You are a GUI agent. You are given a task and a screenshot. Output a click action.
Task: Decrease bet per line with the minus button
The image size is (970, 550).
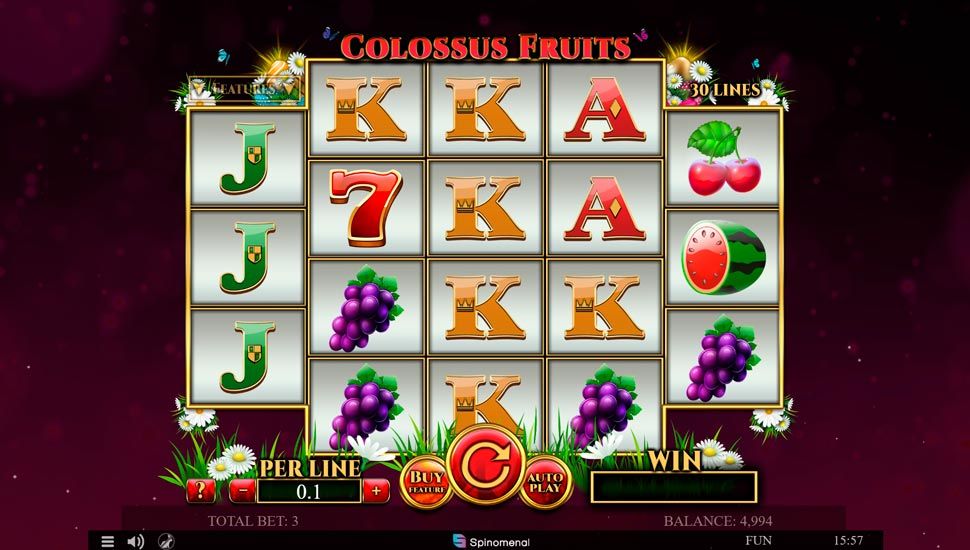coord(242,491)
